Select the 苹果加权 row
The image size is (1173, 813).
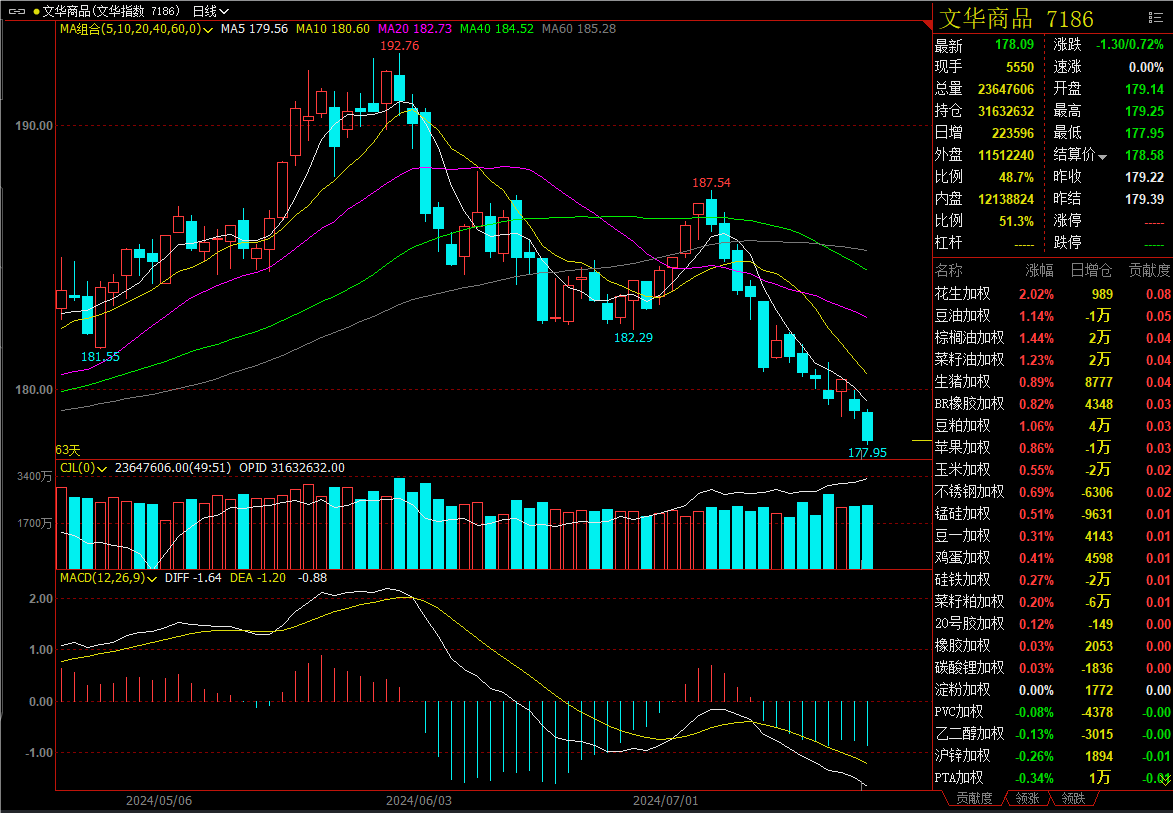click(x=1053, y=448)
